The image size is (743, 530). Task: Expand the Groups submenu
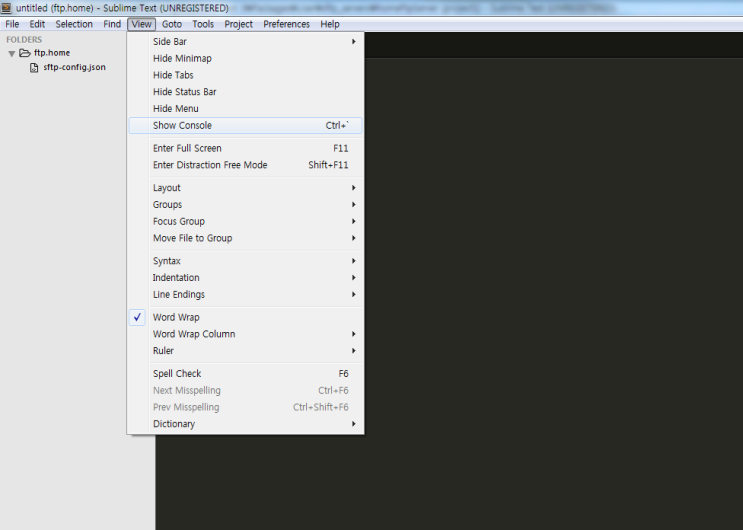245,205
